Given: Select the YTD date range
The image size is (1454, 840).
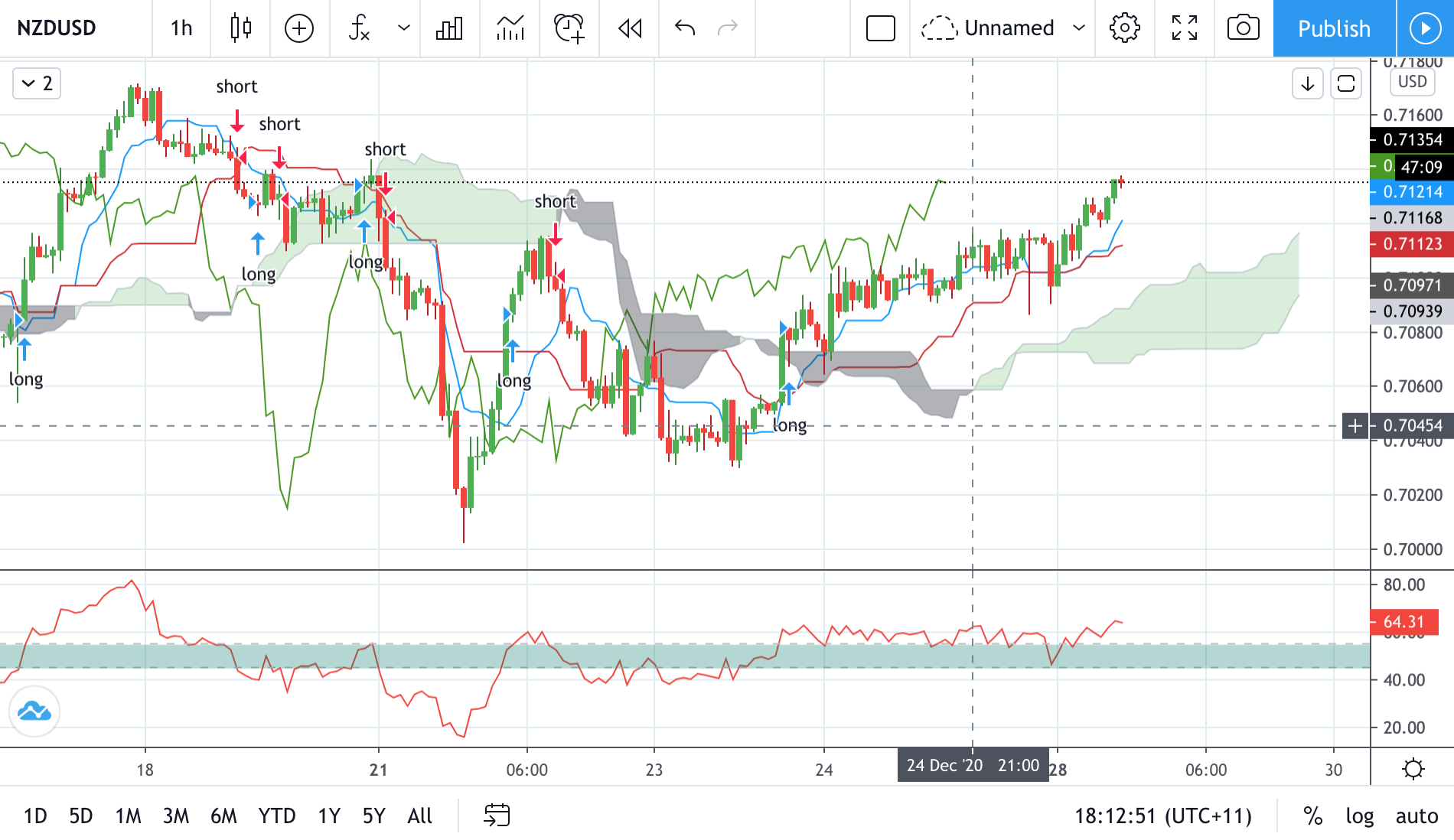Looking at the screenshot, I should pyautogui.click(x=277, y=816).
